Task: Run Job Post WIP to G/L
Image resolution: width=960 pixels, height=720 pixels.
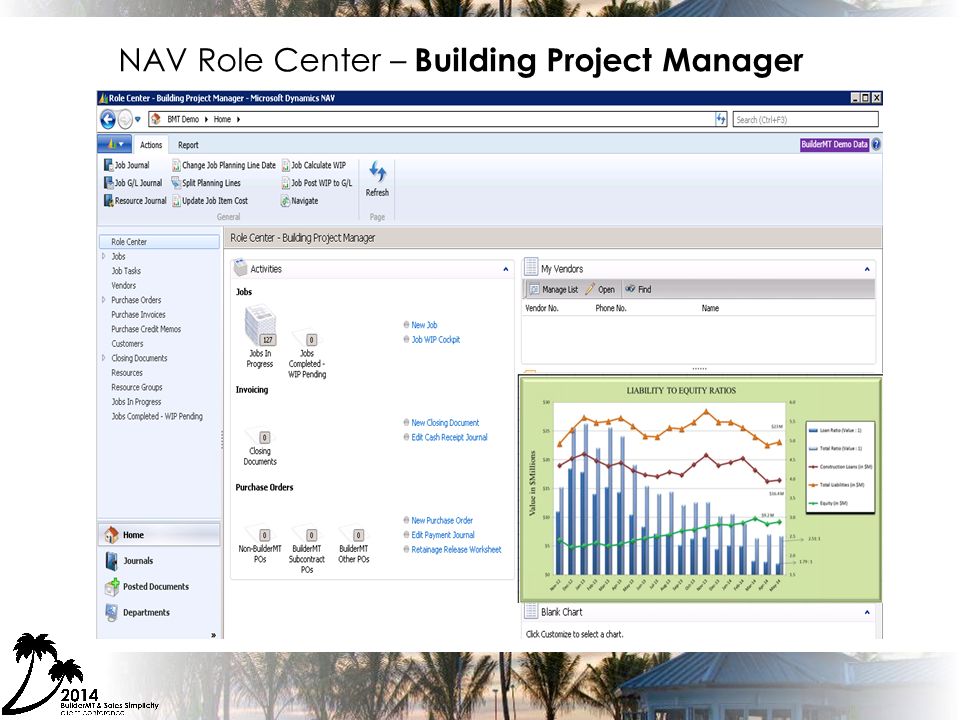Action: point(317,183)
